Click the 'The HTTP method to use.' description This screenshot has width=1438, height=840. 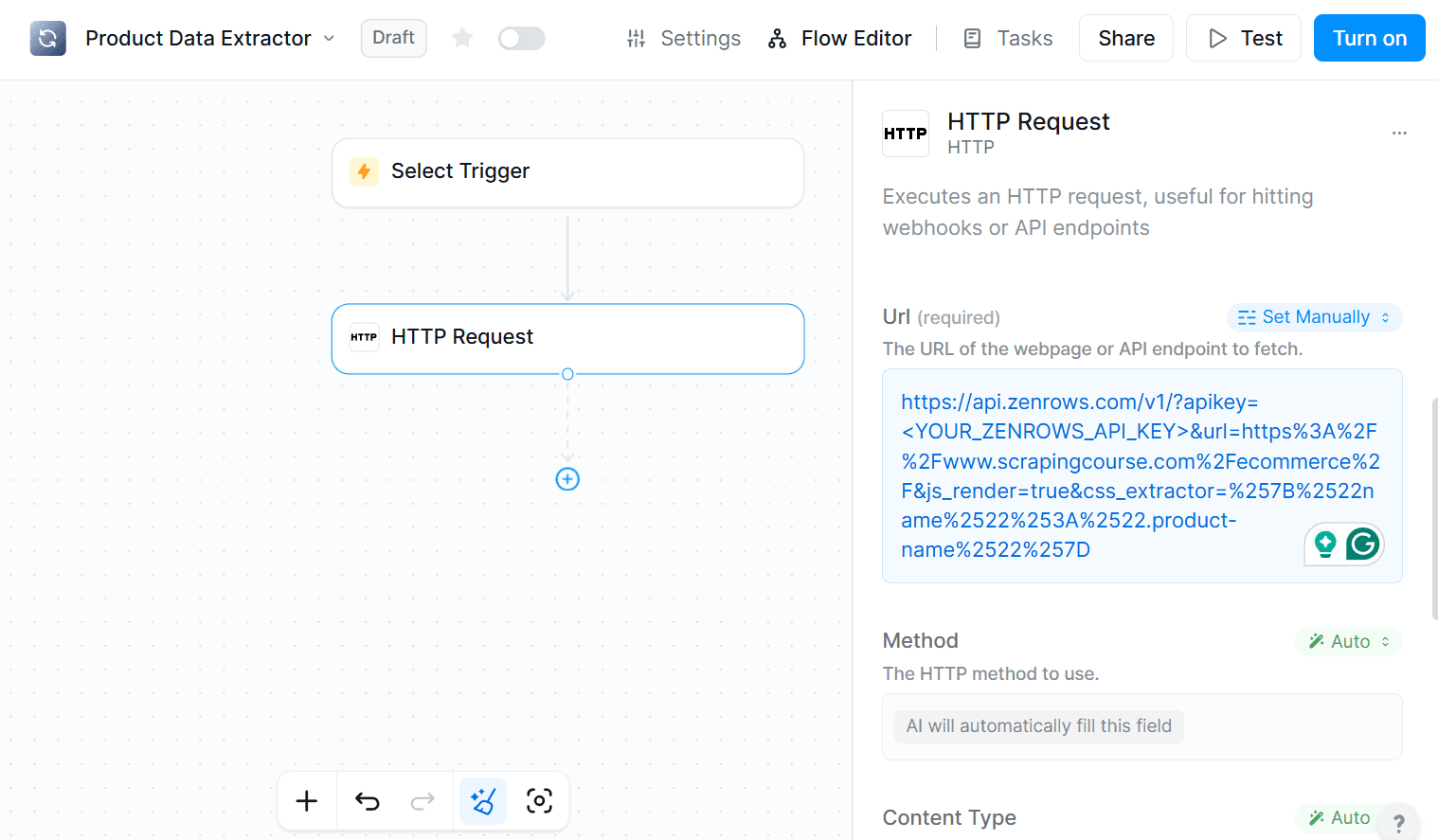pyautogui.click(x=991, y=673)
